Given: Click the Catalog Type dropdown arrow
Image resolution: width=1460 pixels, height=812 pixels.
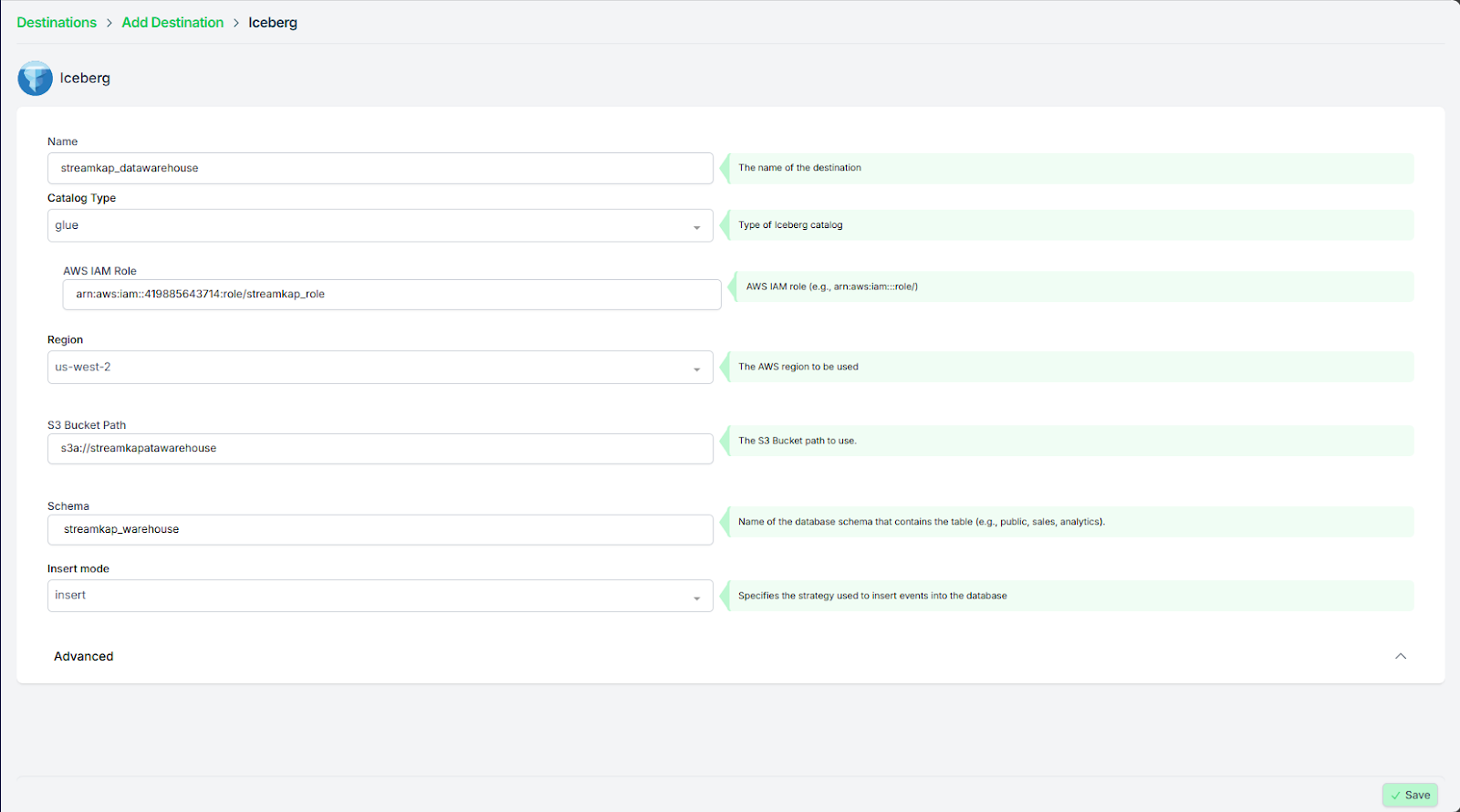Looking at the screenshot, I should tap(697, 227).
